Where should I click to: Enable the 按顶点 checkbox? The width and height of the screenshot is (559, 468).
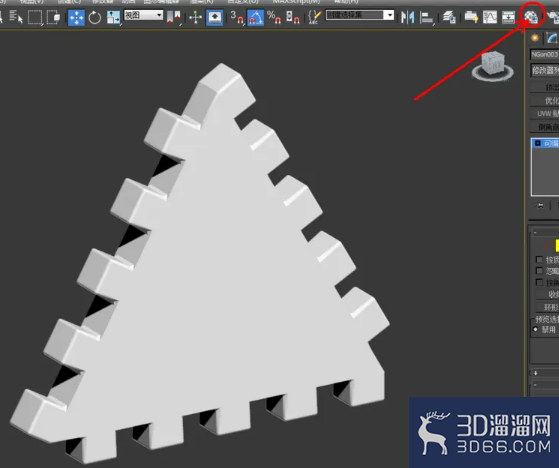coord(539,260)
